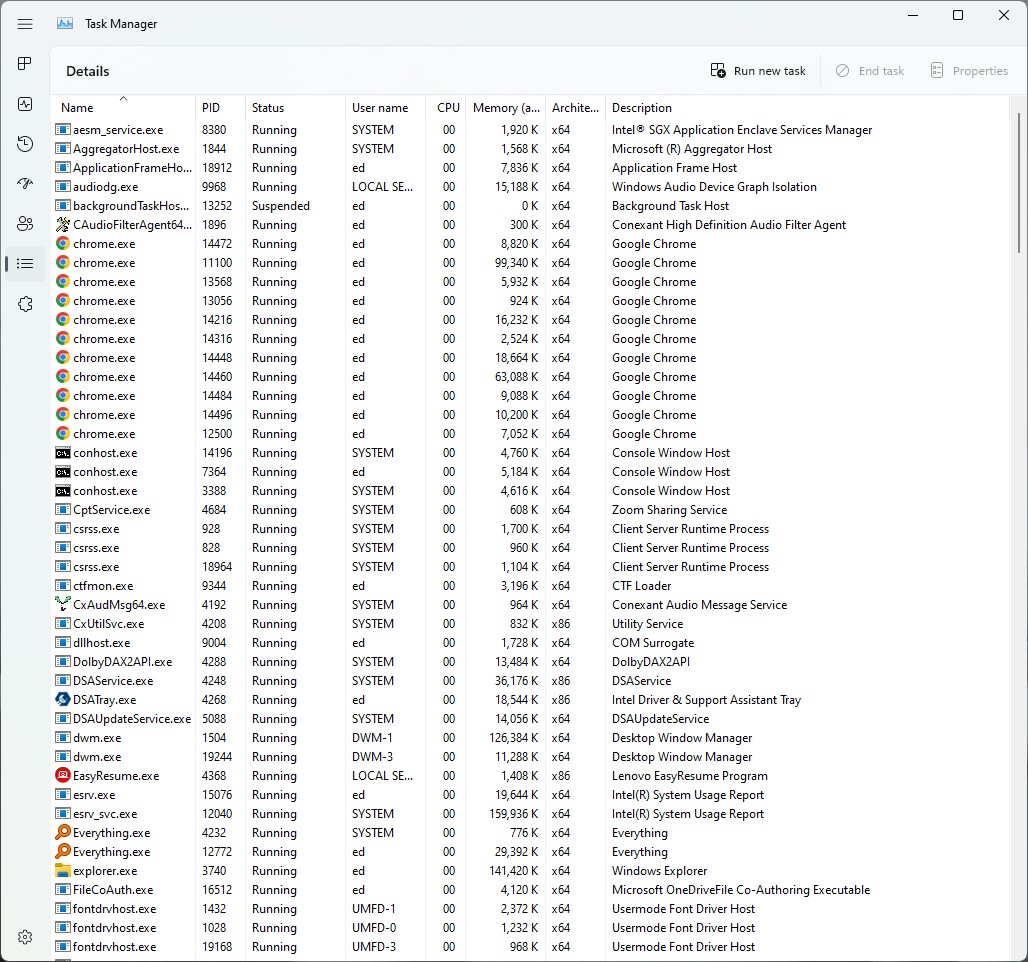Screen dimensions: 1028x962
Task: Click conhost icon for PID 3388
Action: point(63,491)
